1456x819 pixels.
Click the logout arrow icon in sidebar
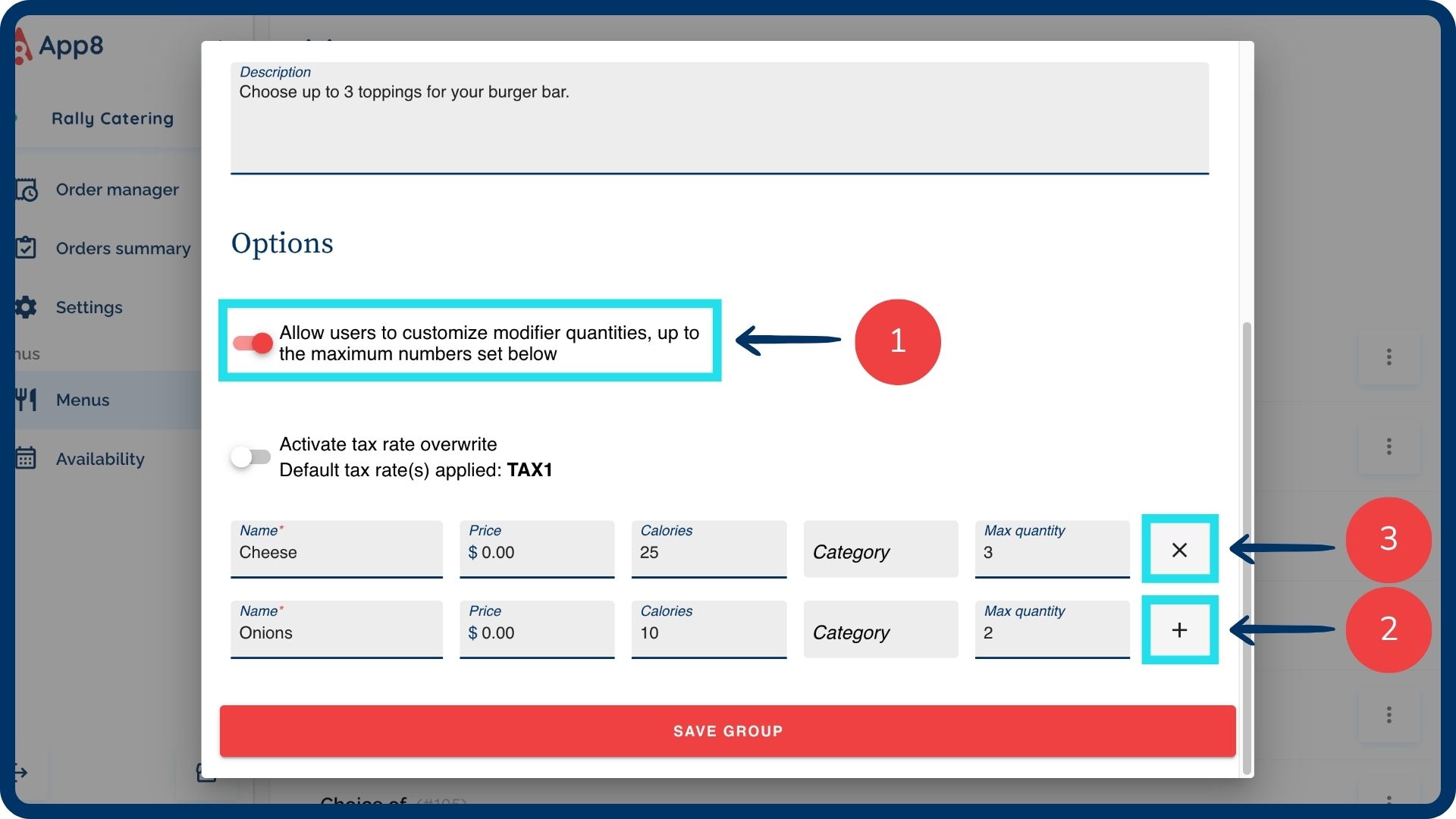click(21, 773)
